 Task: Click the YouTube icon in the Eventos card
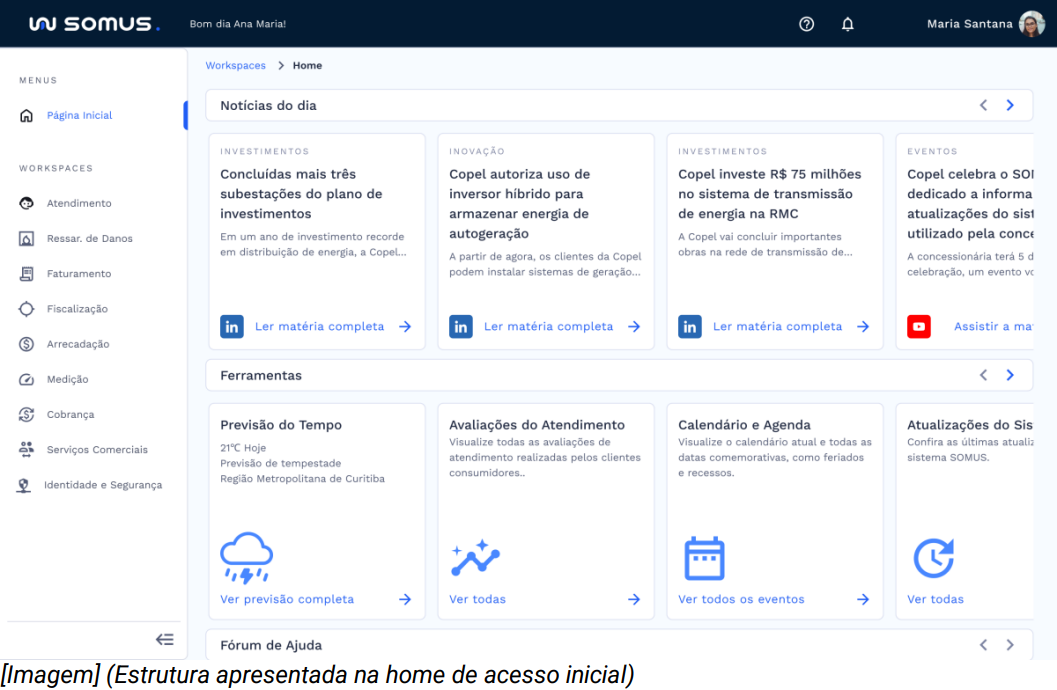coord(918,326)
